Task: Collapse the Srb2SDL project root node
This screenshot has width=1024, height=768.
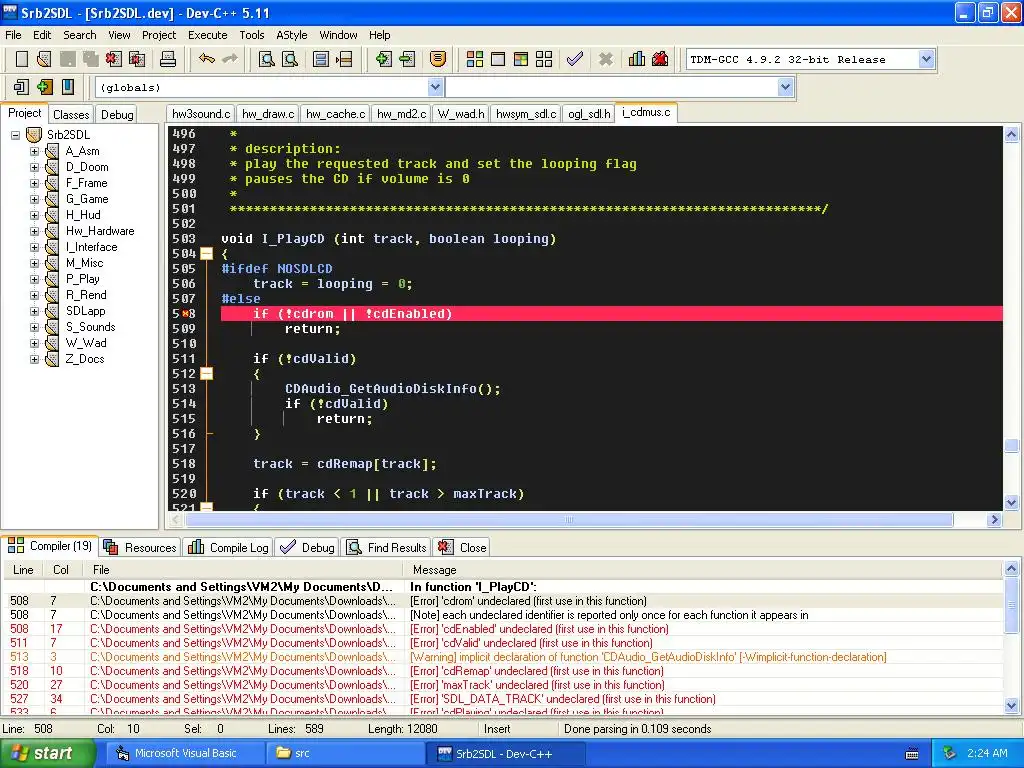Action: point(16,135)
